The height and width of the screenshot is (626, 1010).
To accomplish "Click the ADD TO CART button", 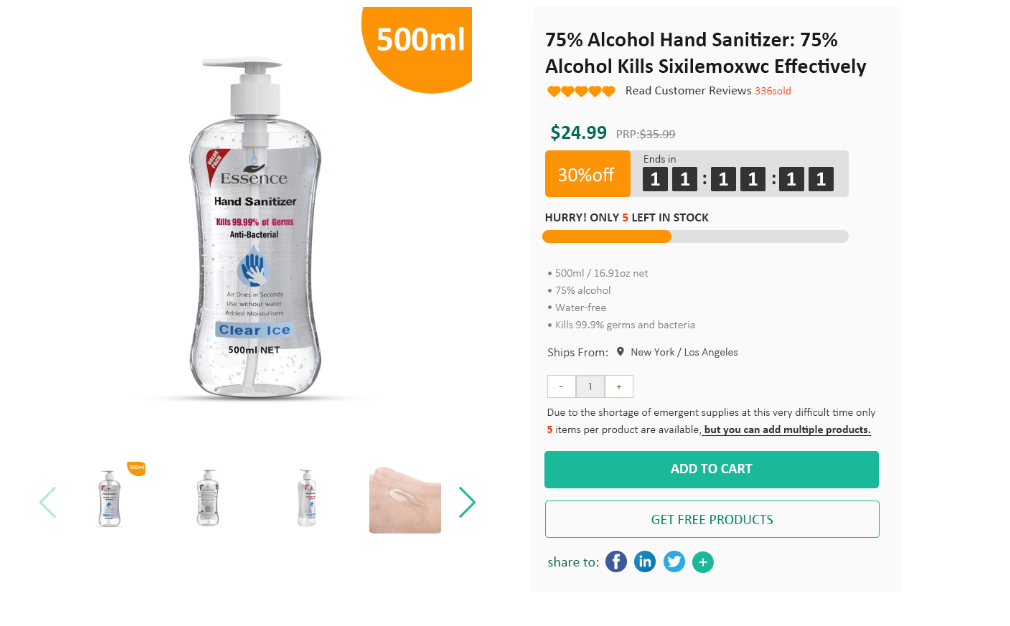I will (x=711, y=469).
